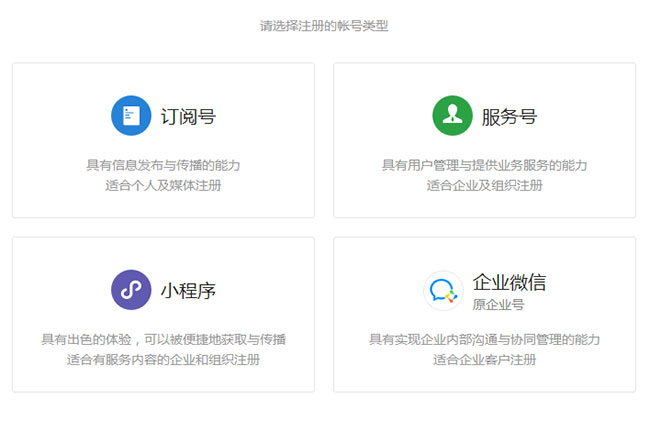Click the 企业微信 chat bubble icon
Screen dimensions: 650x421
point(443,291)
